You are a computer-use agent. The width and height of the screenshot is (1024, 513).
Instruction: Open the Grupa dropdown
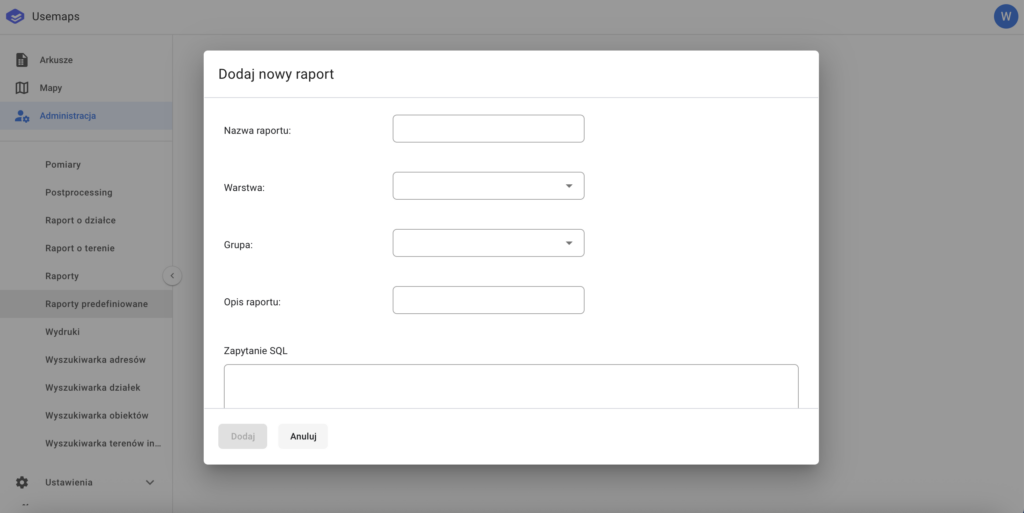click(488, 243)
